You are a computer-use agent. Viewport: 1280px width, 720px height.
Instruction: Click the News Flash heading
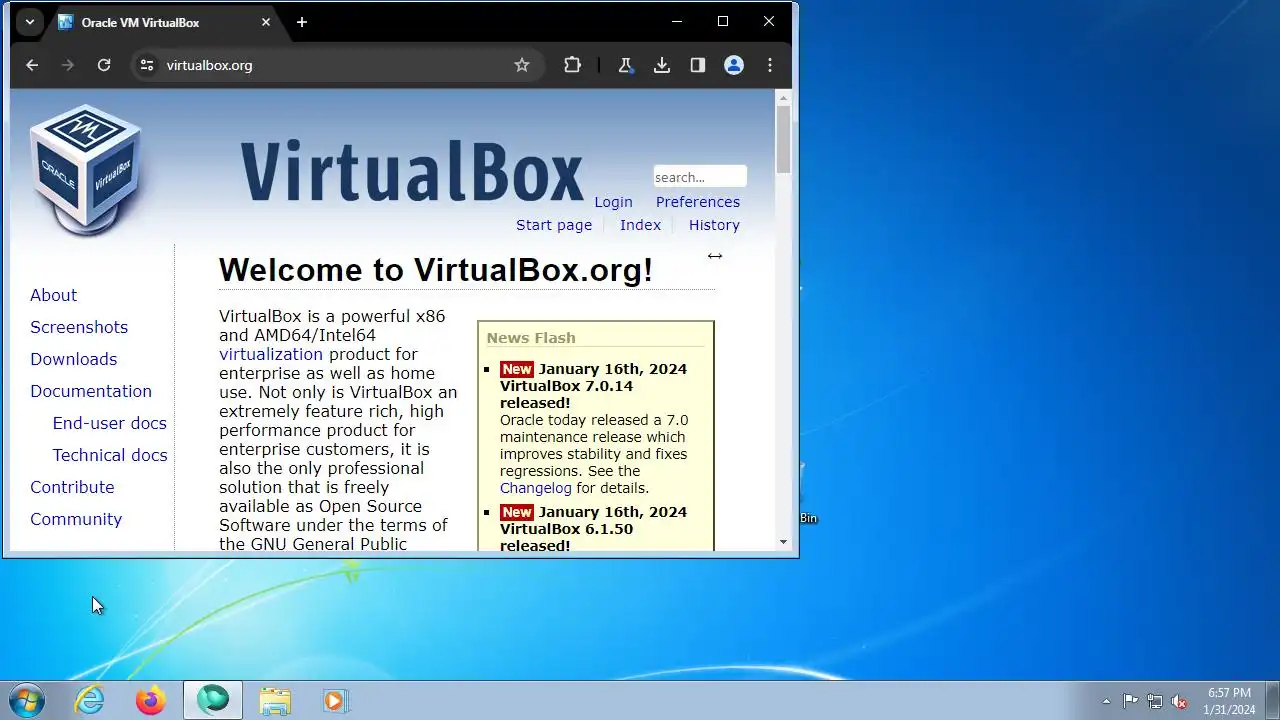531,338
